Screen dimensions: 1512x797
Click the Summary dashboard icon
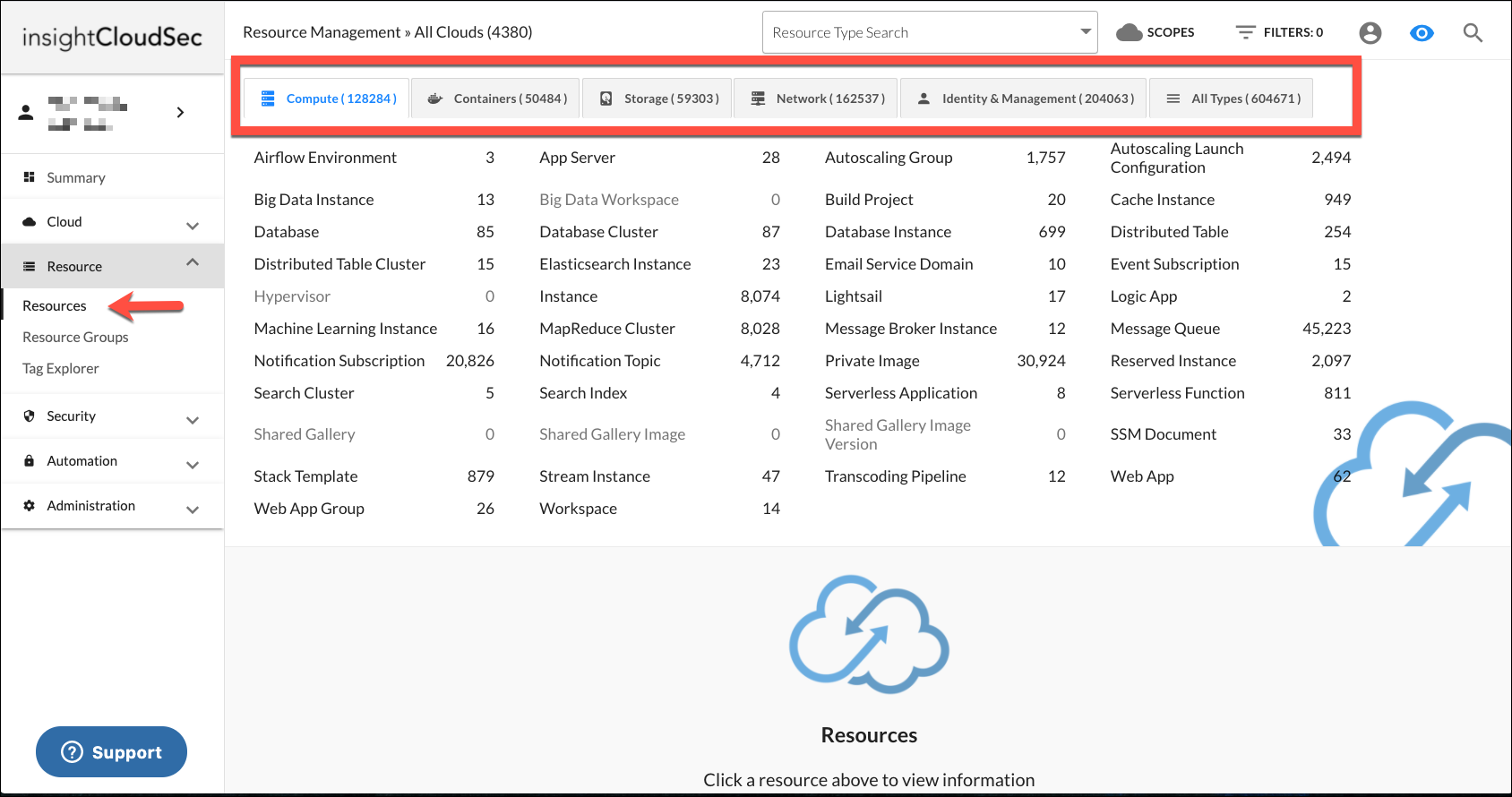(29, 177)
